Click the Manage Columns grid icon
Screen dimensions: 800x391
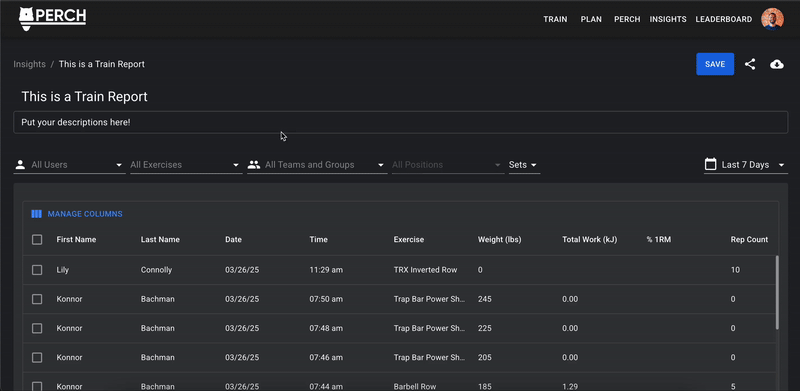36,214
